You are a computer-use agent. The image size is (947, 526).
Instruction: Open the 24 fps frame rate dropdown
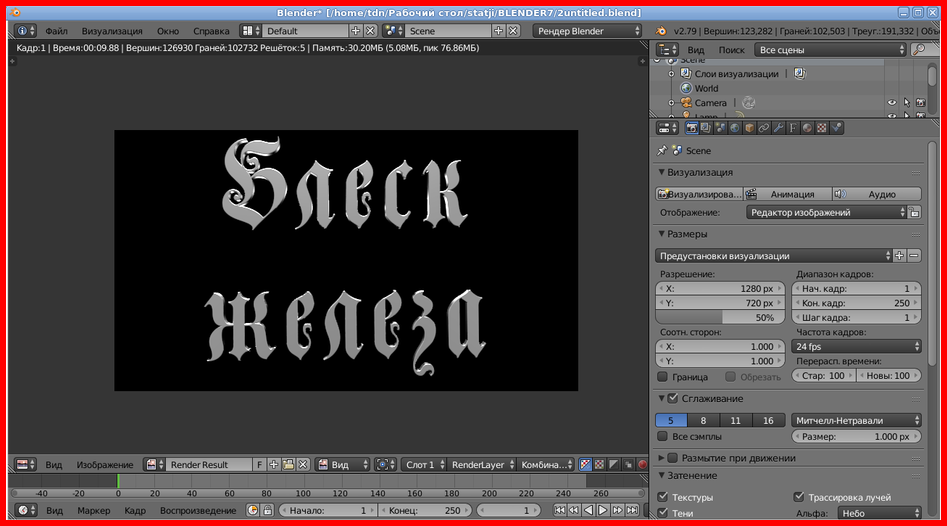point(856,347)
